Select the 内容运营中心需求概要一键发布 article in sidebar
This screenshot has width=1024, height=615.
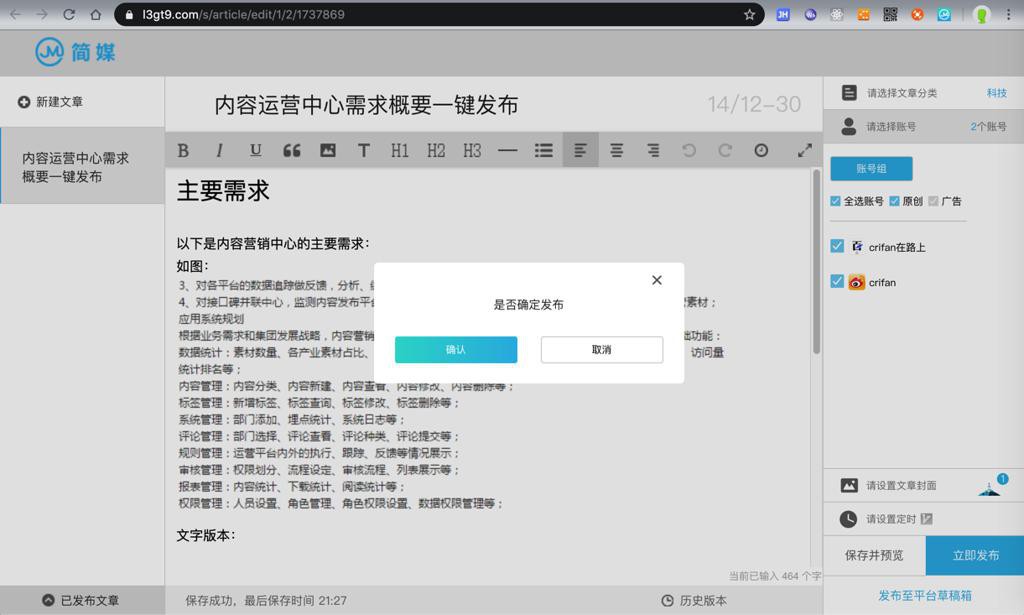tap(82, 167)
